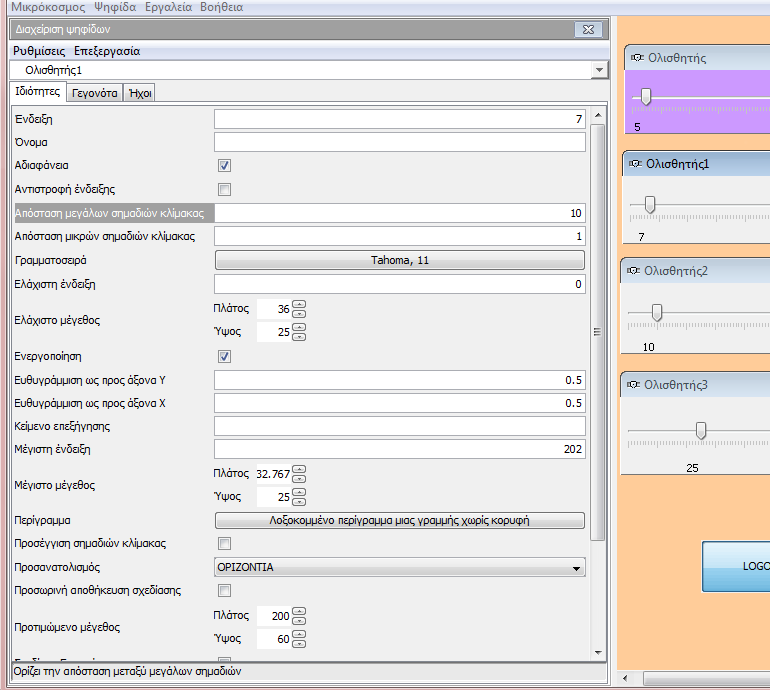Click the Ολισθητής component header icon
The width and height of the screenshot is (770, 690).
click(x=637, y=57)
